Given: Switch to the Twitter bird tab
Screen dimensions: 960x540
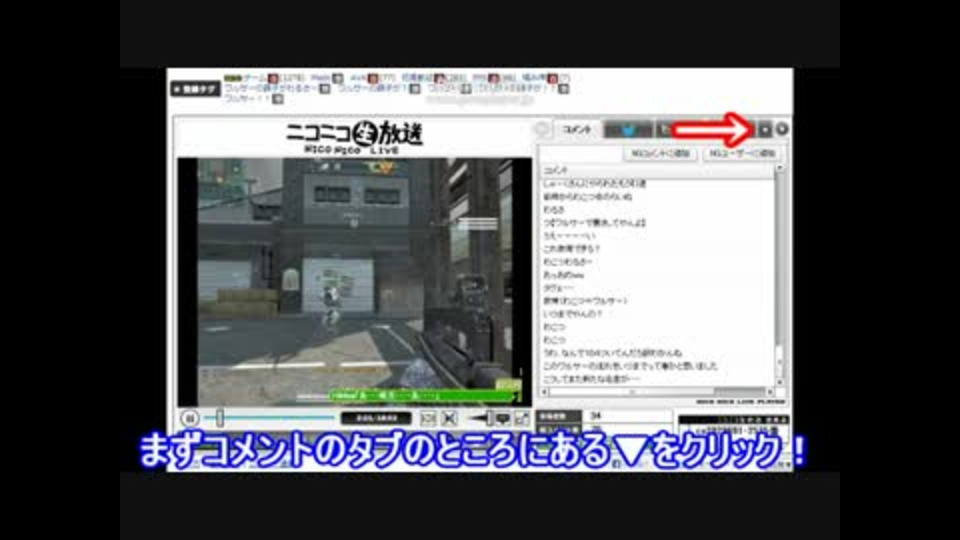Looking at the screenshot, I should (628, 129).
